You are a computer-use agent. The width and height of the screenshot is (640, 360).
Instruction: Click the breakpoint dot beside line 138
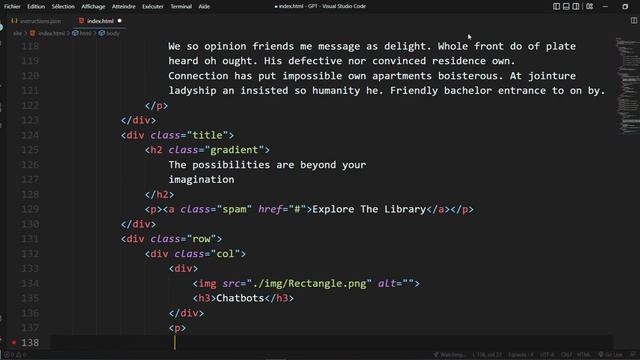pyautogui.click(x=14, y=342)
